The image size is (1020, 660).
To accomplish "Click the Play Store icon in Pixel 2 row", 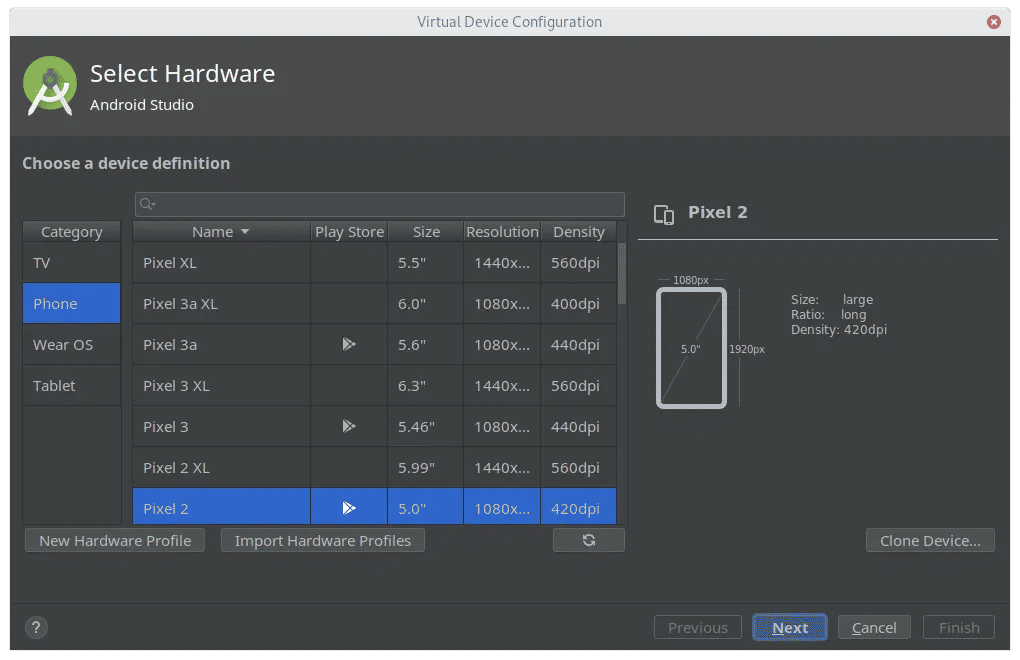I will [349, 508].
